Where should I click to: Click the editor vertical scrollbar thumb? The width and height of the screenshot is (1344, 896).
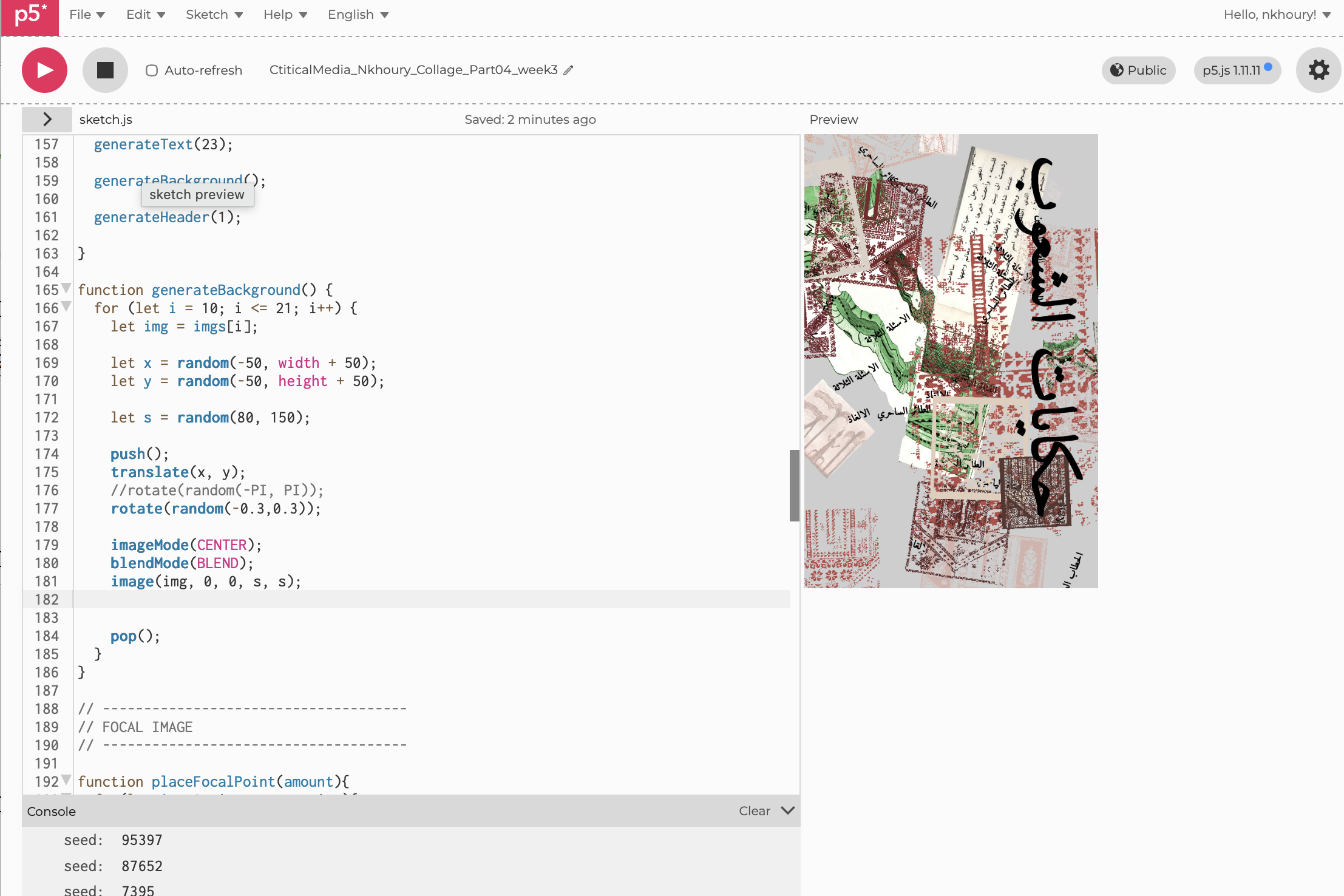(794, 485)
